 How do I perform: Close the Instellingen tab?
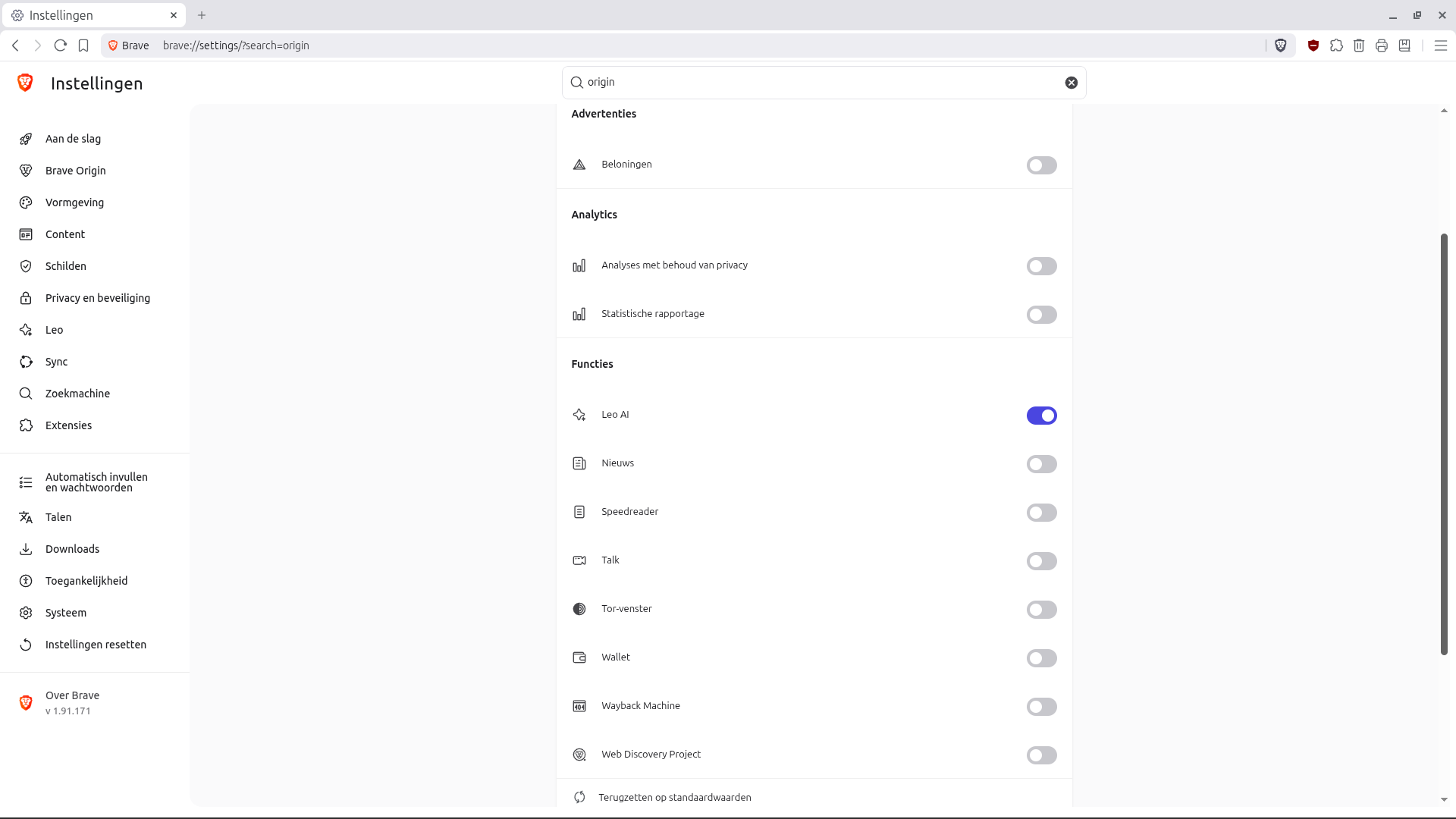pyautogui.click(x=174, y=15)
